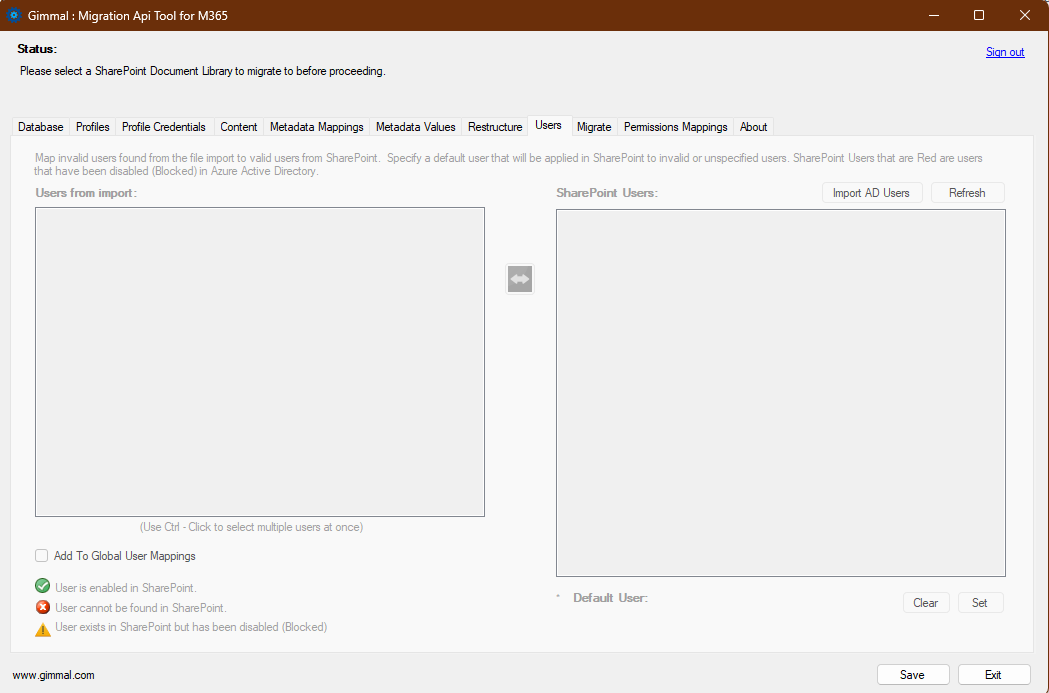Open the Permissions Mappings tab

[x=675, y=126]
